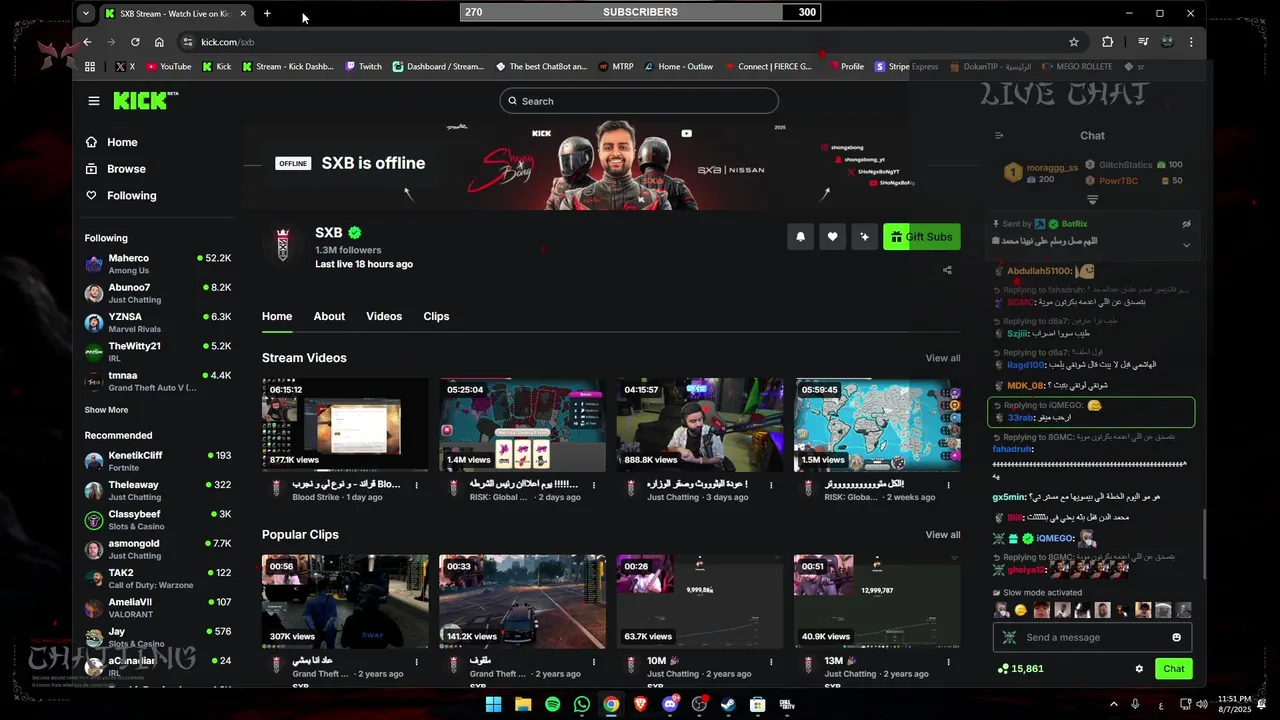Open Classybeef recommended channel avatar
1280x720 pixels.
pos(94,520)
